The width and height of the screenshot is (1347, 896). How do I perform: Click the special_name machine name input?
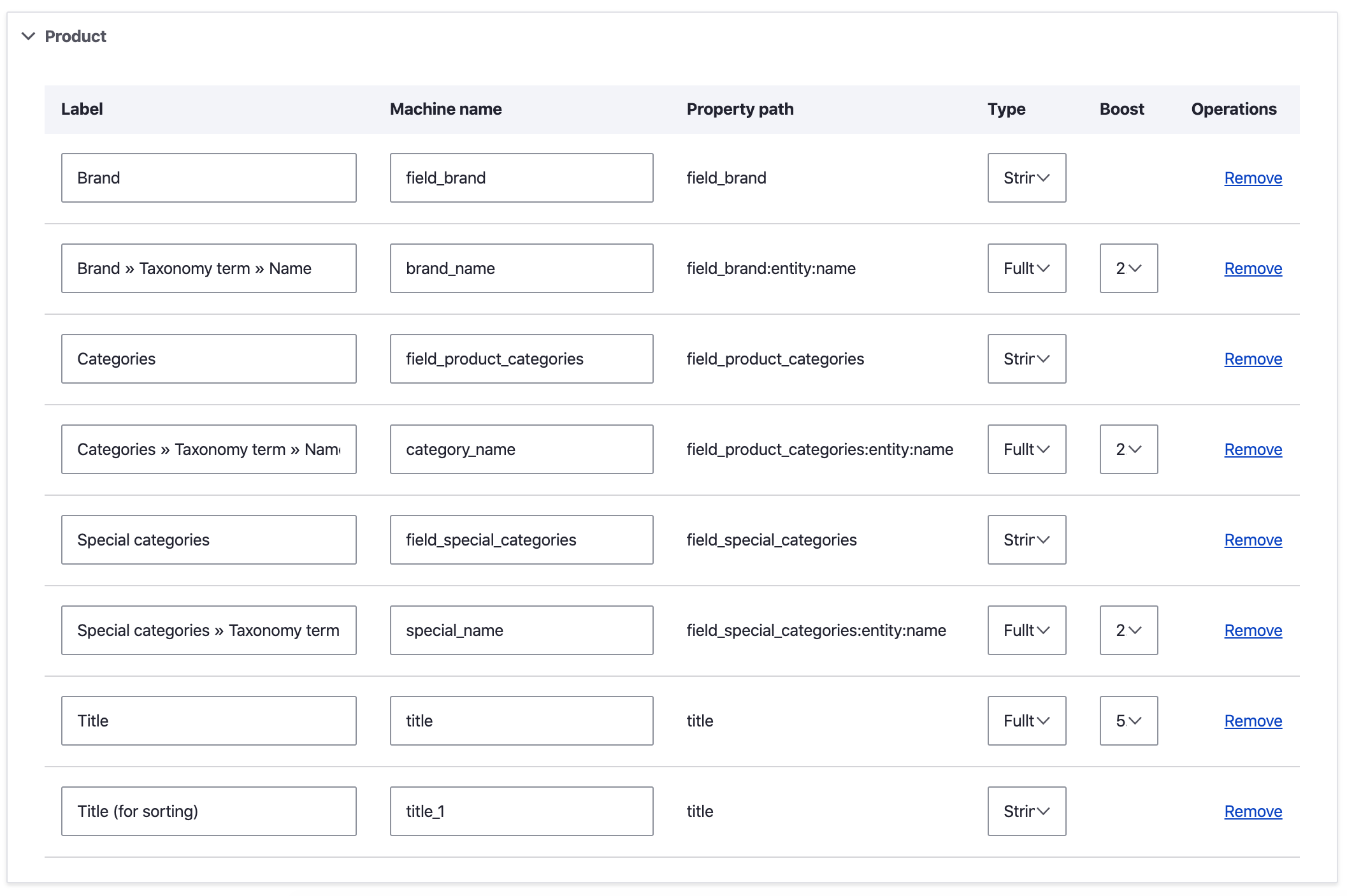pyautogui.click(x=521, y=630)
